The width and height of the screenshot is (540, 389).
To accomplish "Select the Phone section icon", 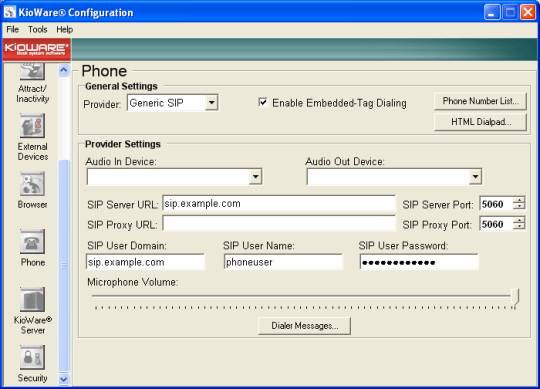I will click(32, 242).
